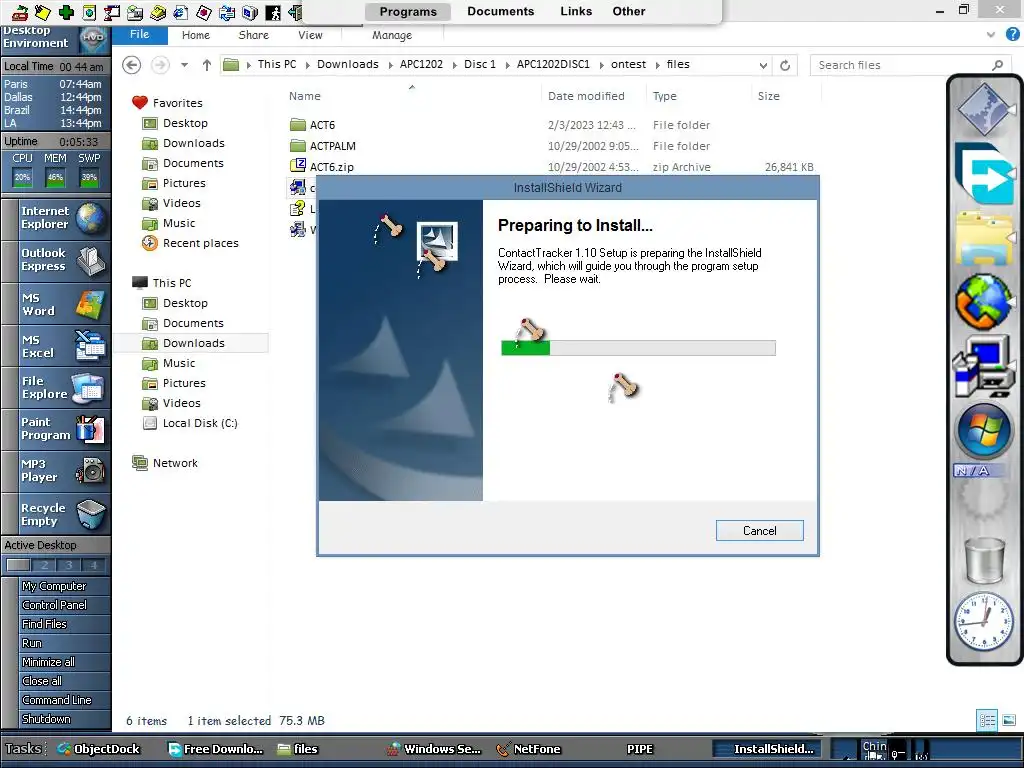The height and width of the screenshot is (768, 1024).
Task: Expand the Downloads breadcrumb arrow
Action: [390, 65]
